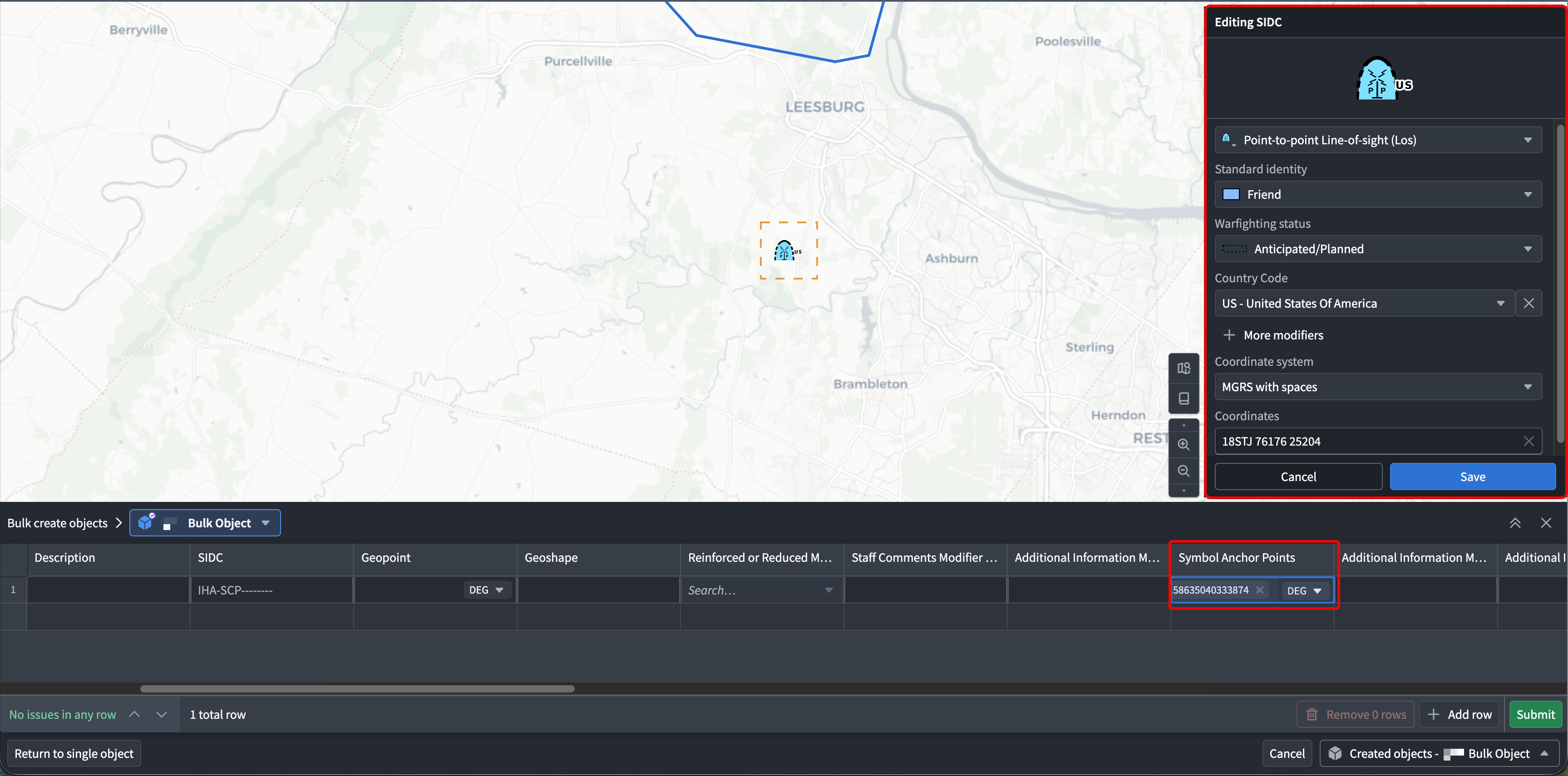This screenshot has width=1568, height=776.
Task: Open the map search tool icon
Action: tap(1183, 368)
